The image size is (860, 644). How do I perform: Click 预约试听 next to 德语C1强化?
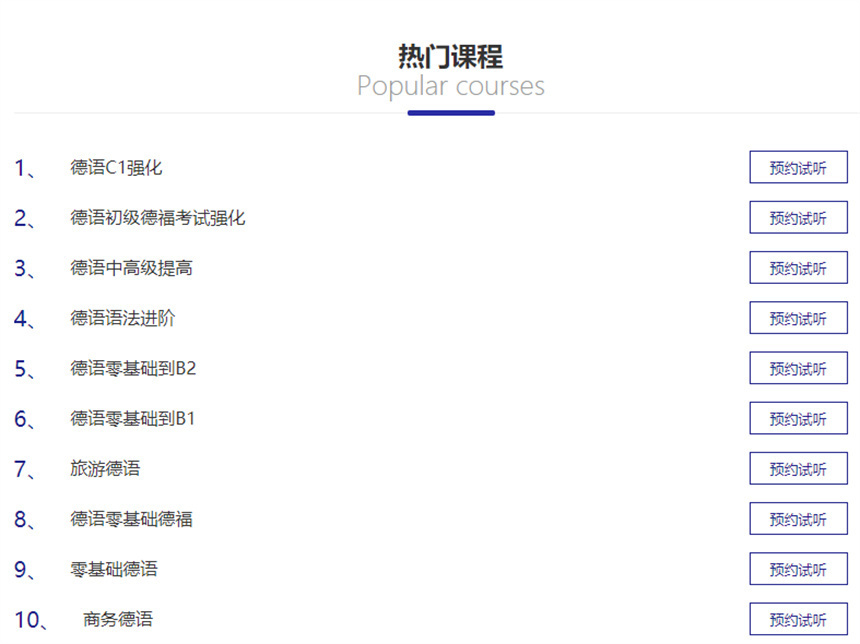pos(798,167)
